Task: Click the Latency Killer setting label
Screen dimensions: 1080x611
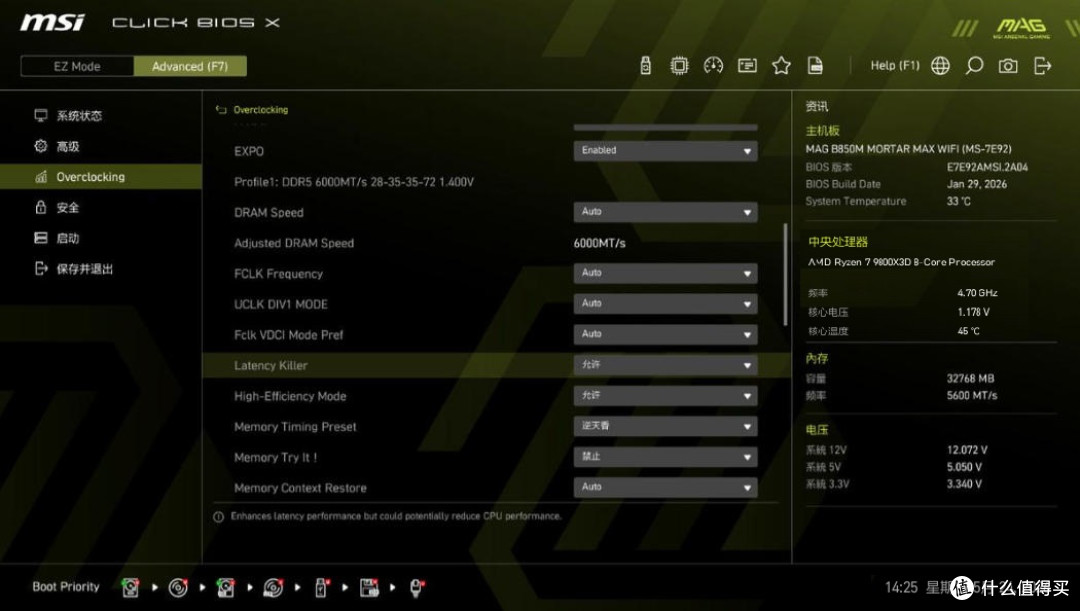Action: [x=271, y=366]
